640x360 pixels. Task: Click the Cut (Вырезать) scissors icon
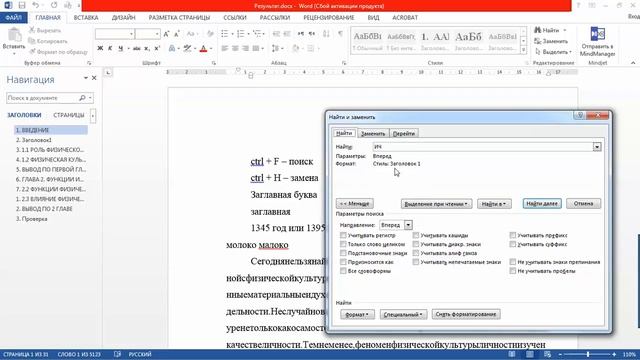[x=32, y=30]
